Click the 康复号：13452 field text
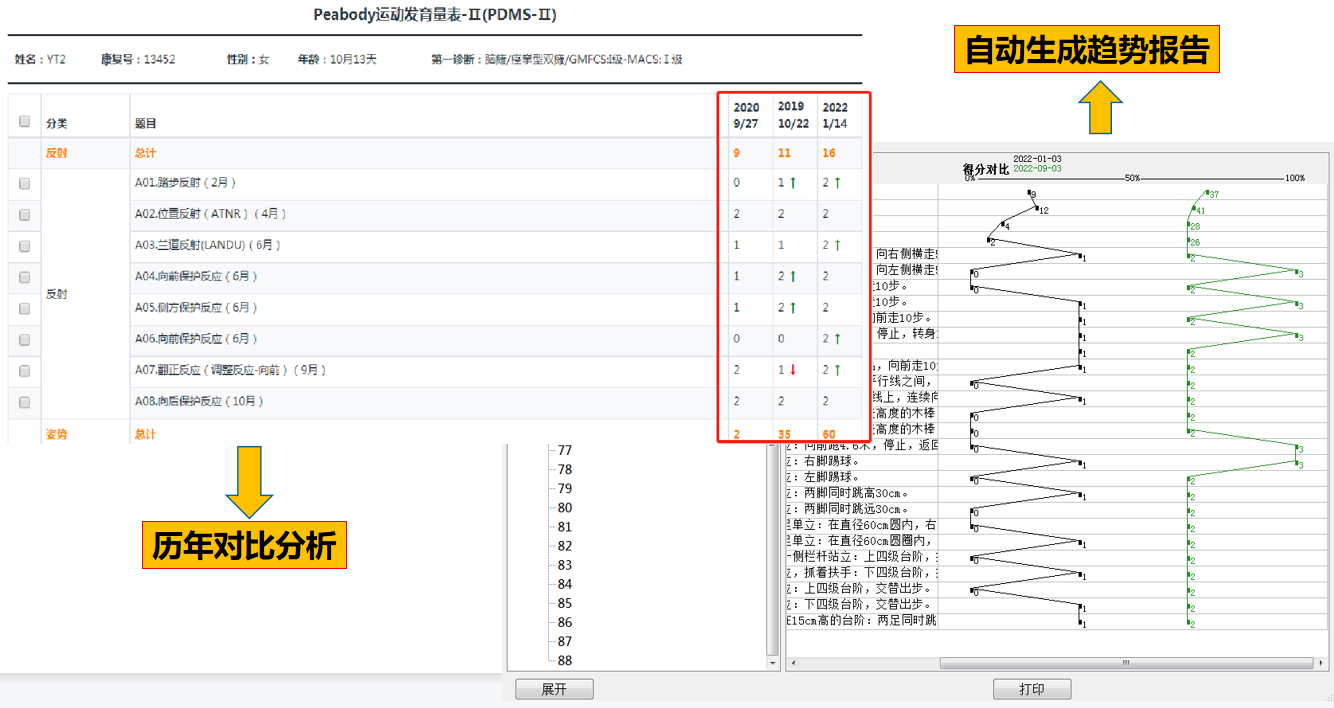Screen dimensions: 1334x708 [138, 59]
